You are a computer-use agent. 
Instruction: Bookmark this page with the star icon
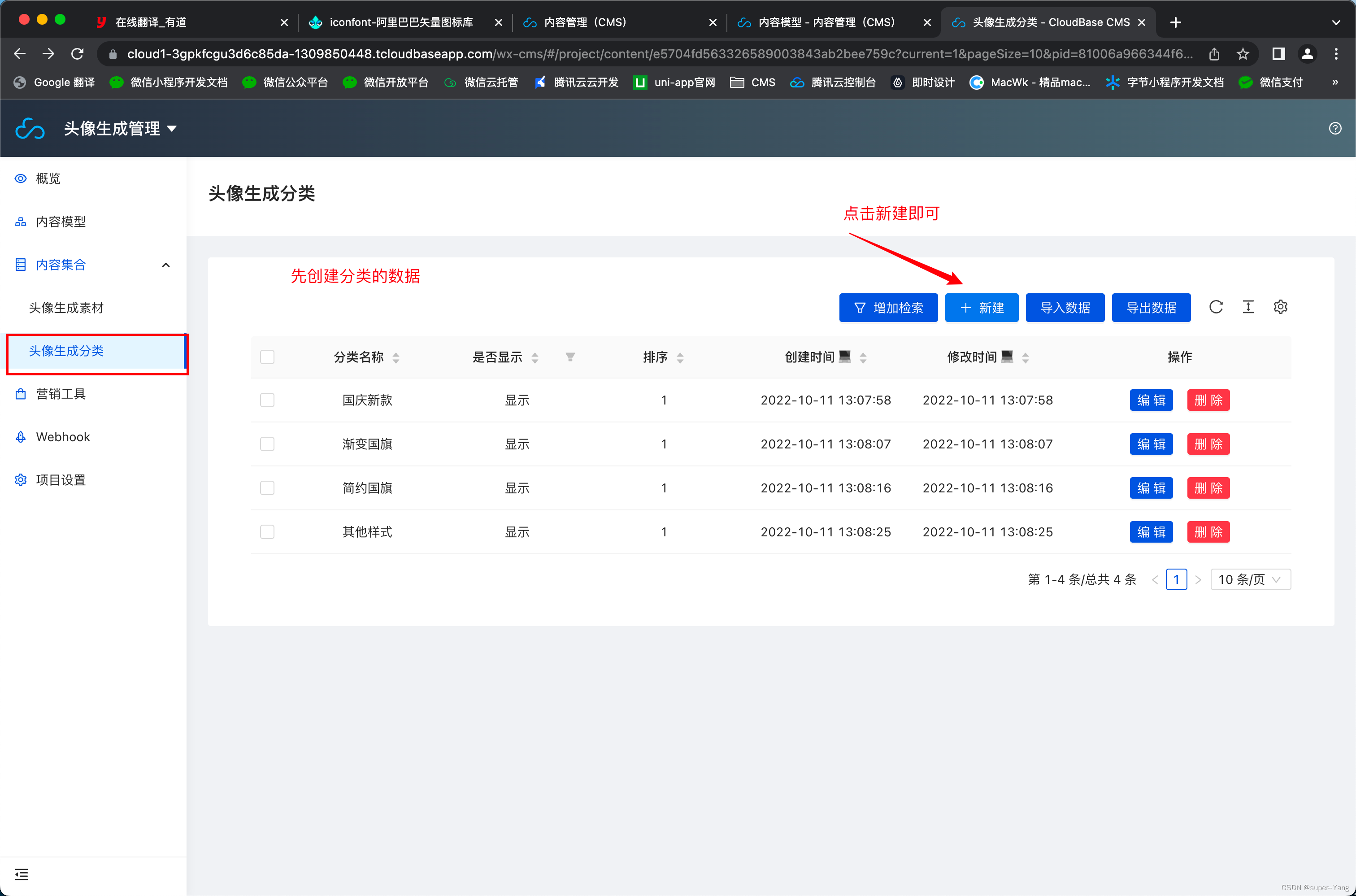(x=1243, y=54)
